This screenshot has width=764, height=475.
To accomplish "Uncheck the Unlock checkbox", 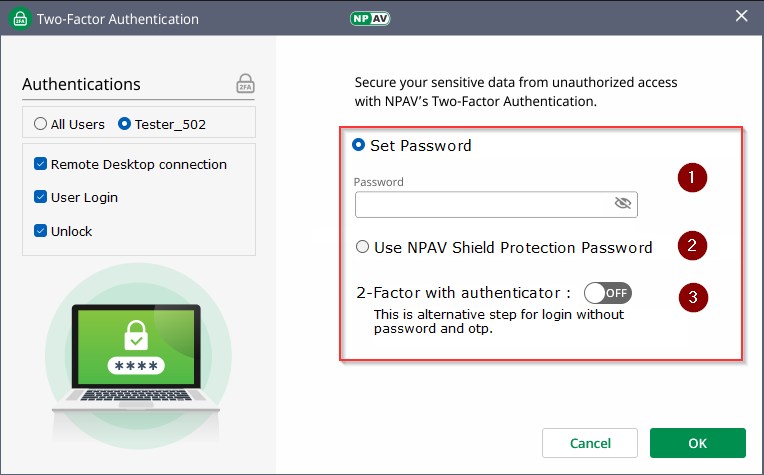I will (40, 231).
